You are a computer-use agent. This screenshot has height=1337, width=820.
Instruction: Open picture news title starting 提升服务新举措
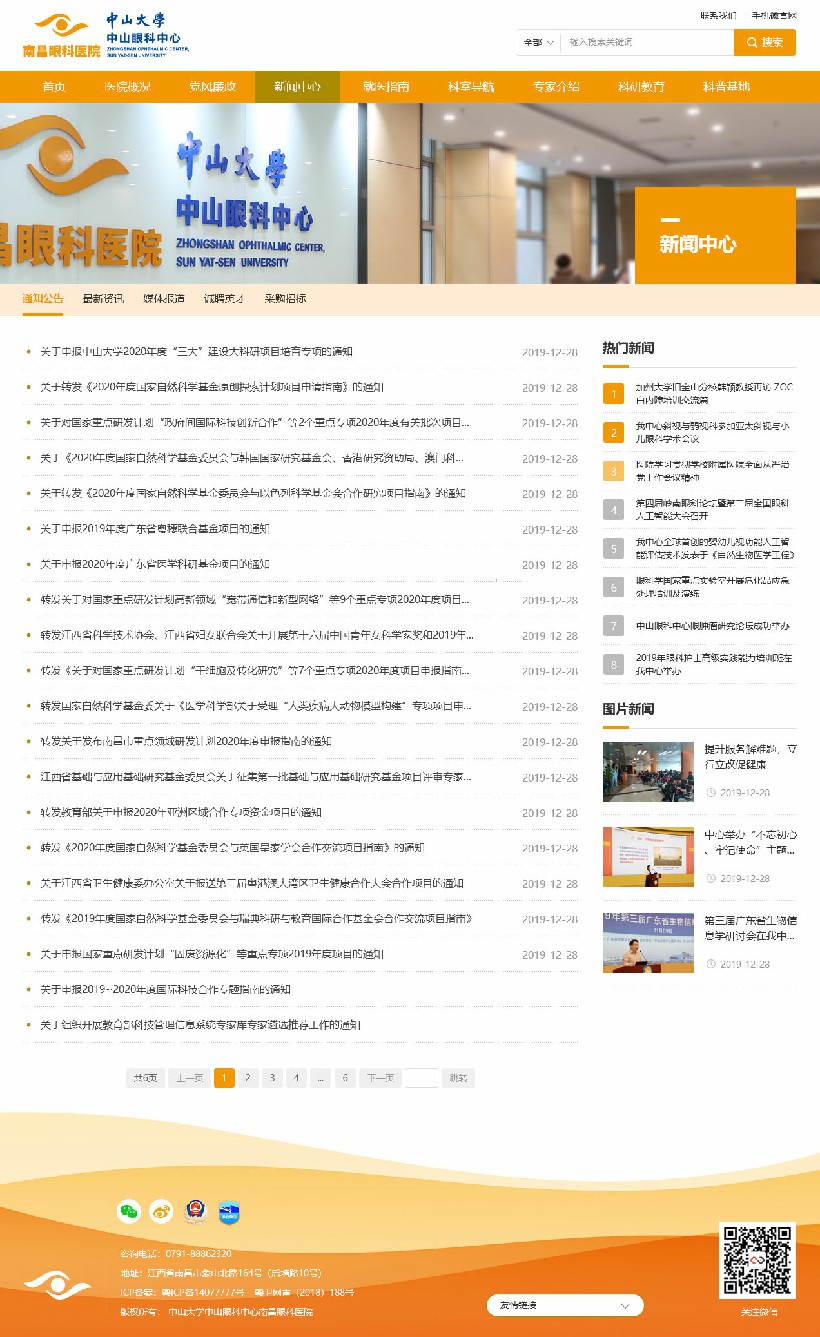(750, 756)
